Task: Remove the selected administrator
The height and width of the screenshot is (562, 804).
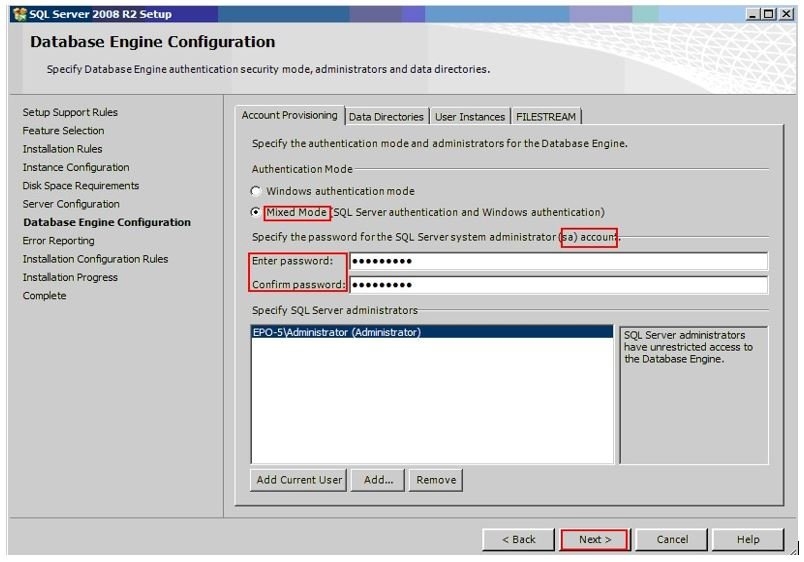Action: 436,480
